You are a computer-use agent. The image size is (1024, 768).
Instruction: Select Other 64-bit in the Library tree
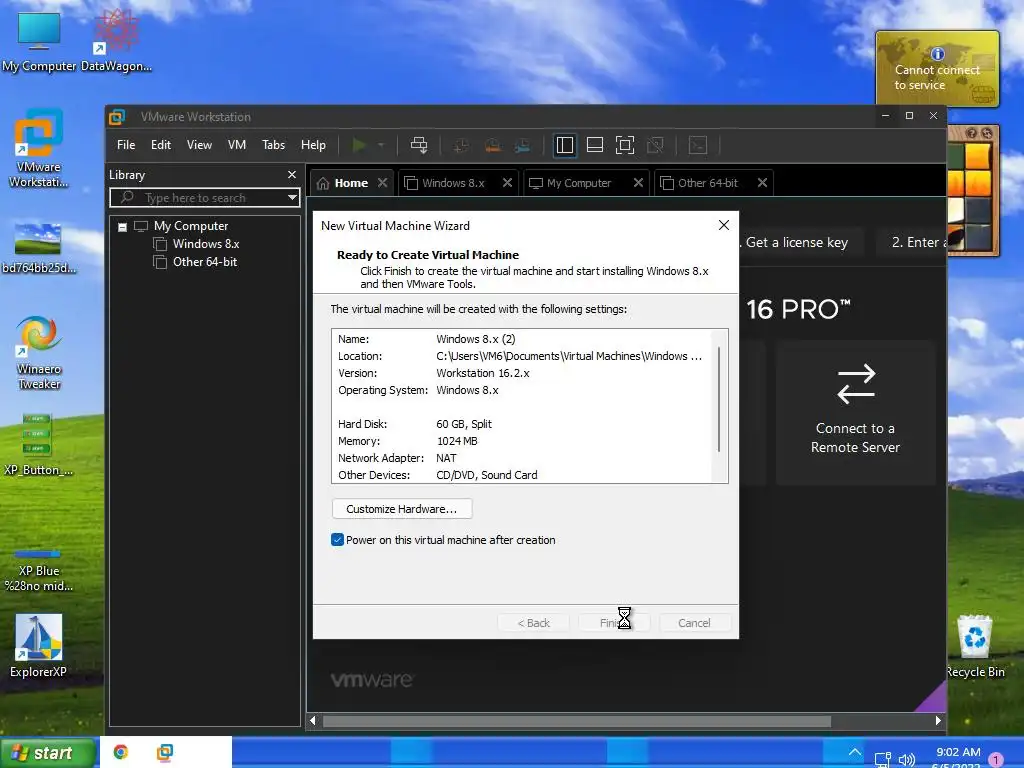pyautogui.click(x=204, y=262)
